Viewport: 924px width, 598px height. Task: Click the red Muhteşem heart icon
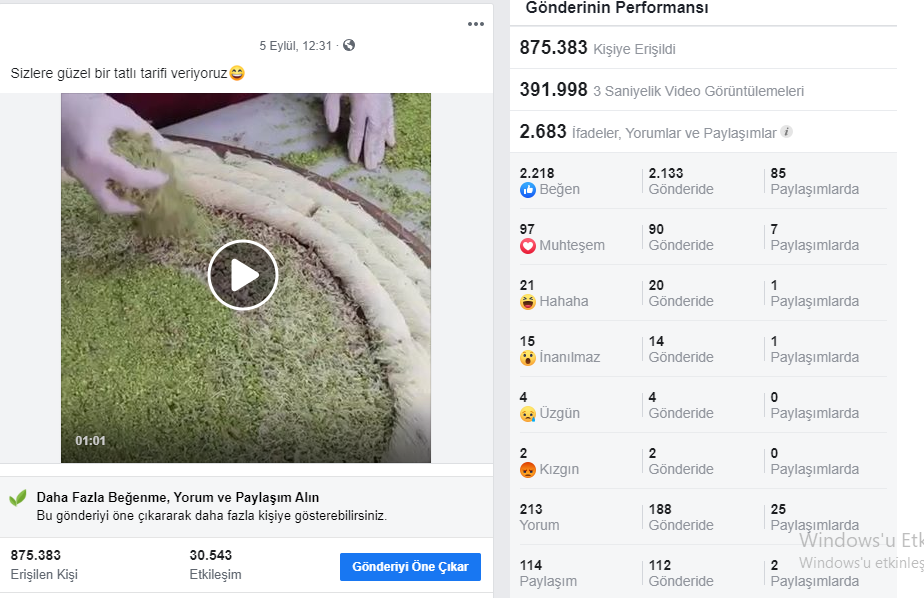coord(527,246)
